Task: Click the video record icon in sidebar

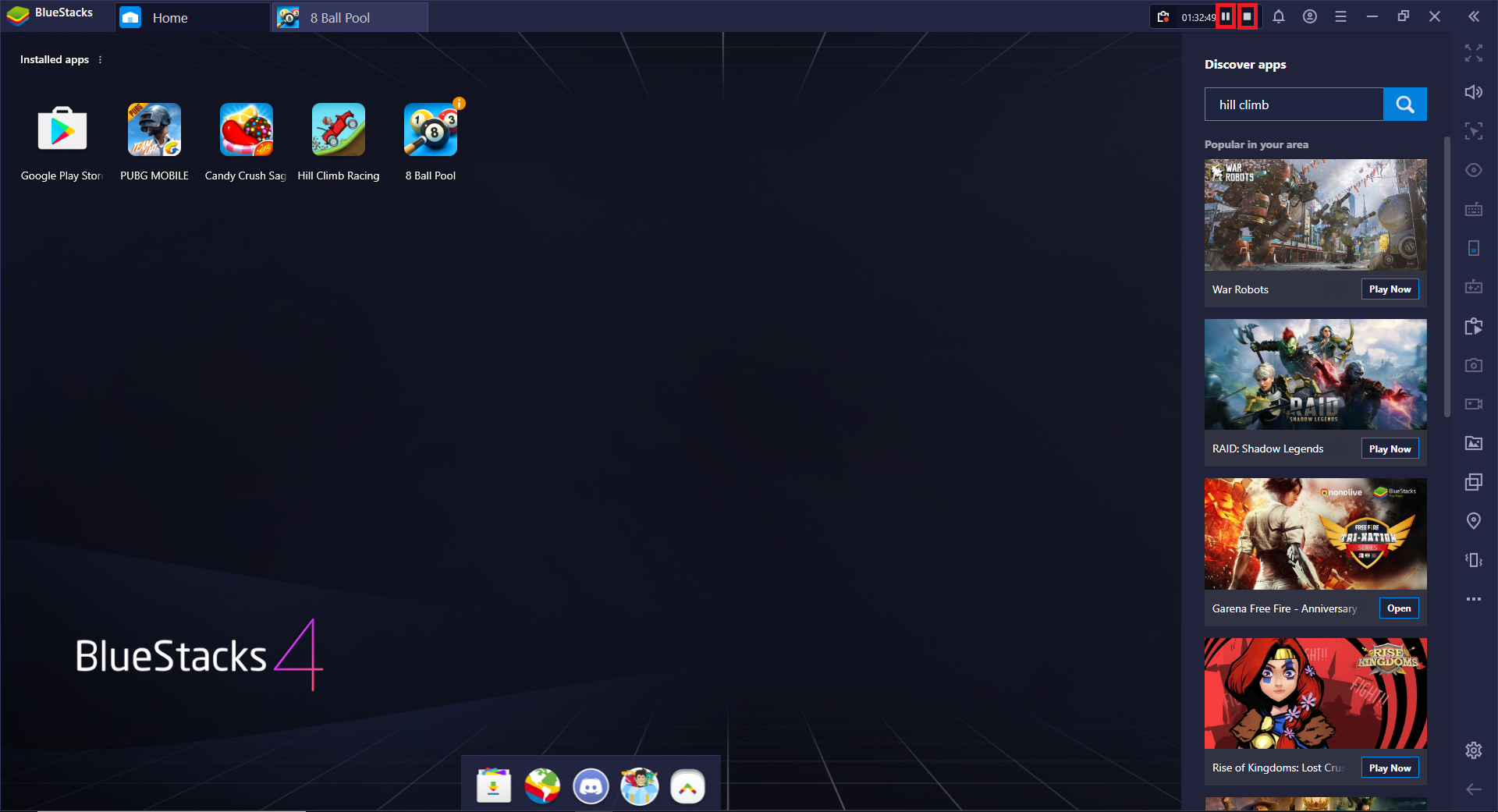Action: [x=1473, y=404]
